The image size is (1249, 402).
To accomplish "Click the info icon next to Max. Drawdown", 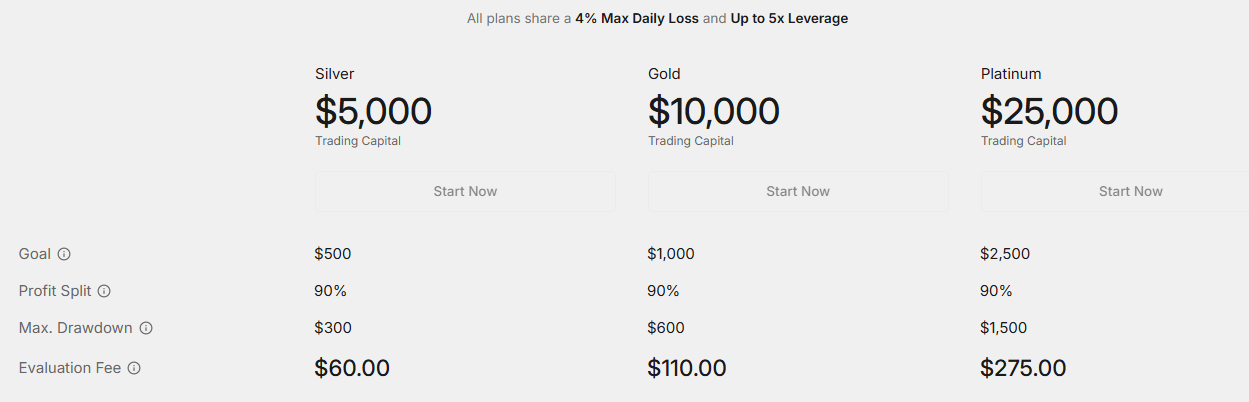I will [146, 328].
